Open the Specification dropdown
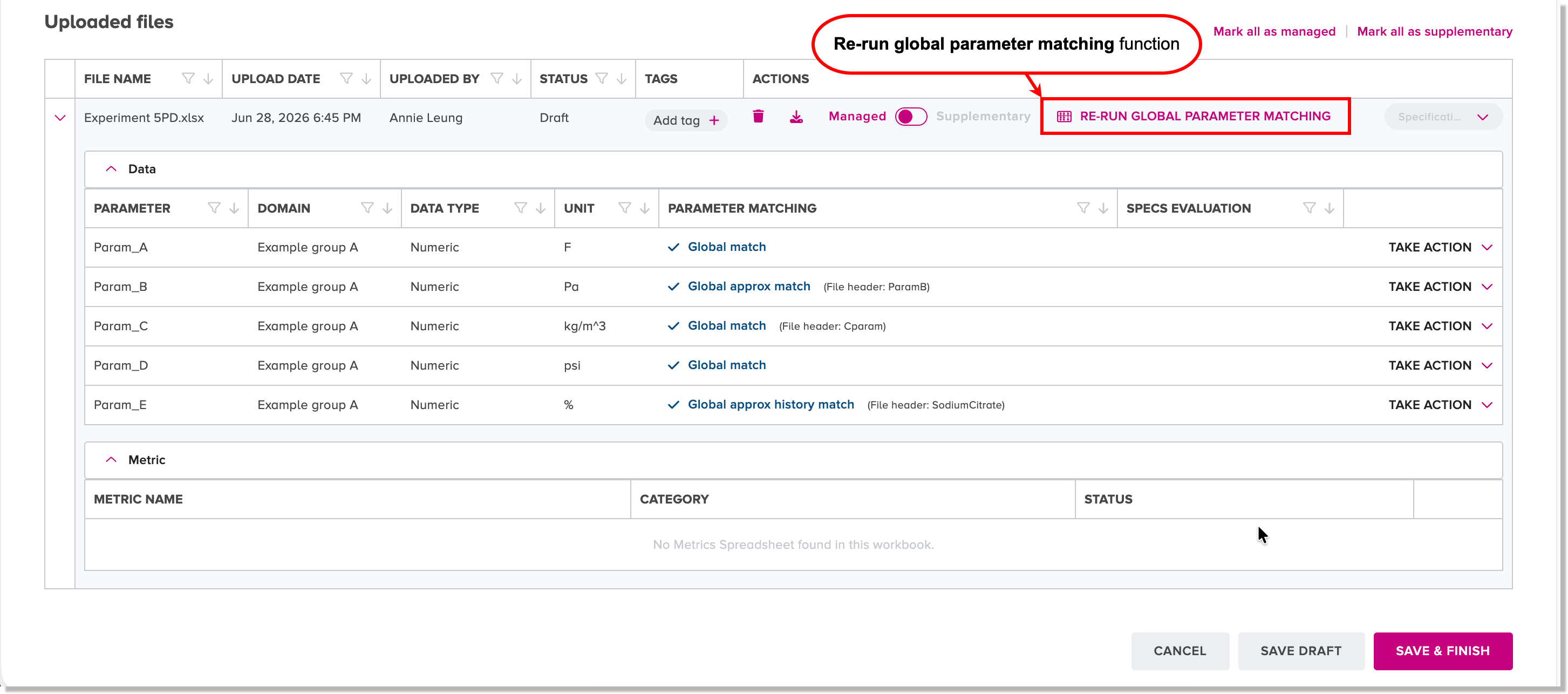 [x=1443, y=116]
